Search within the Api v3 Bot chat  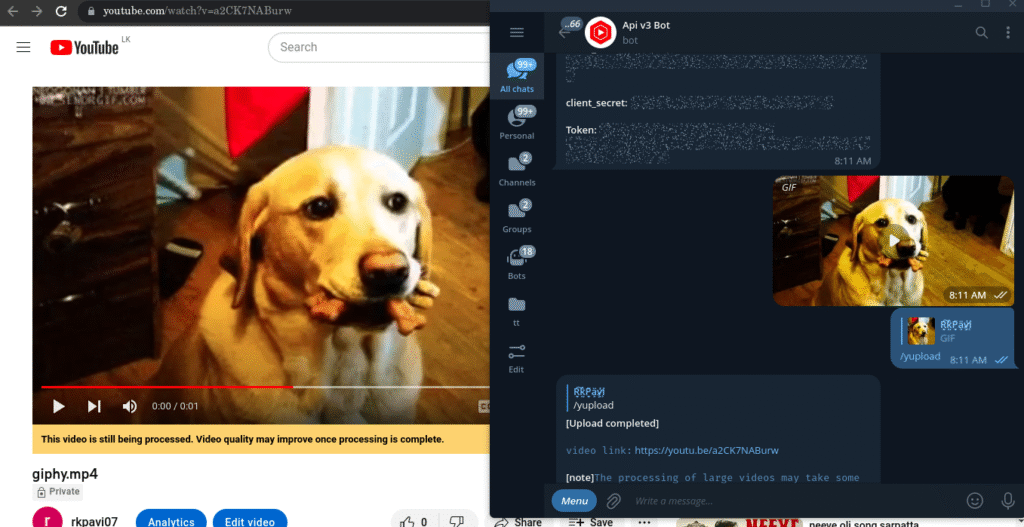pyautogui.click(x=981, y=32)
